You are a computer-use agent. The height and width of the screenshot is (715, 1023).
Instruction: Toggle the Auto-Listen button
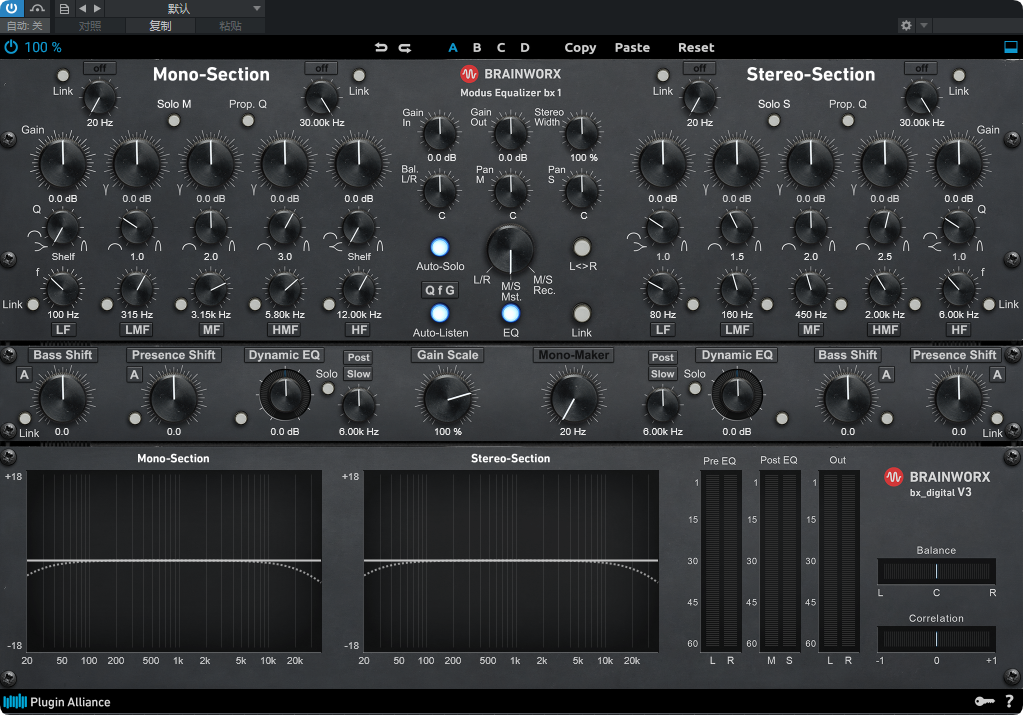coord(440,313)
